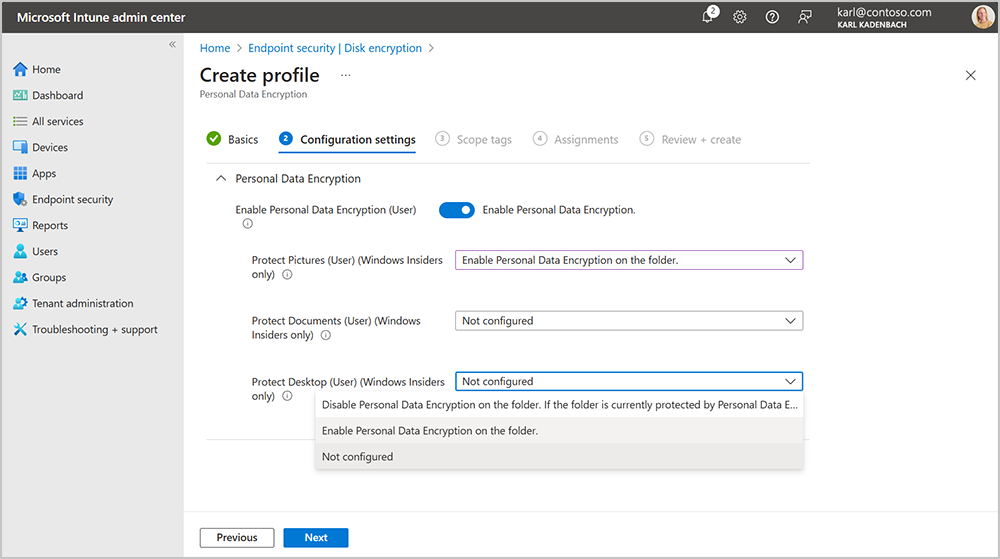Screen dimensions: 1000x559
Task: Choose the Disable Personal Data Encryption option
Action: pos(559,405)
